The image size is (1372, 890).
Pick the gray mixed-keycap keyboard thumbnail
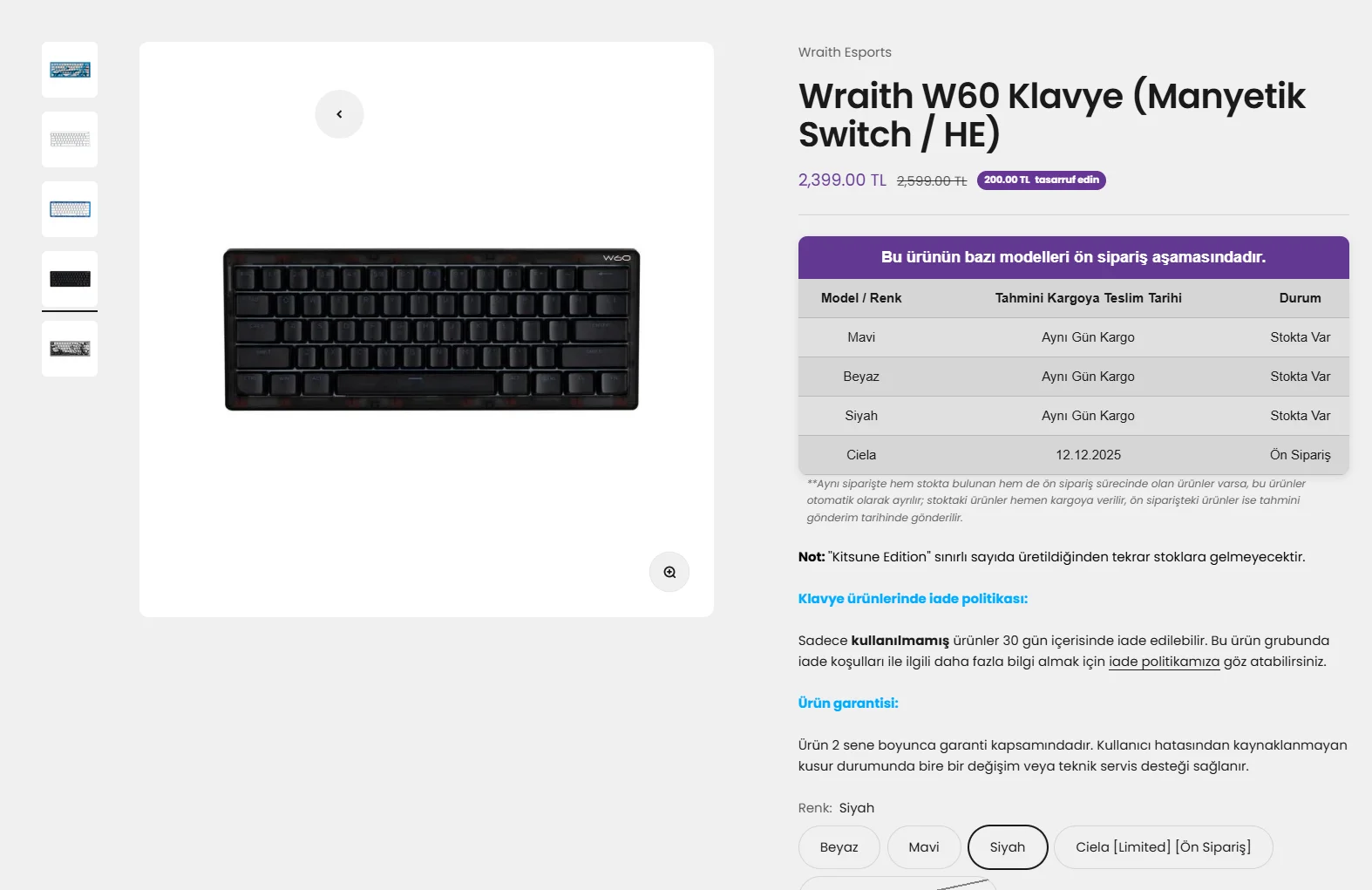click(x=70, y=349)
